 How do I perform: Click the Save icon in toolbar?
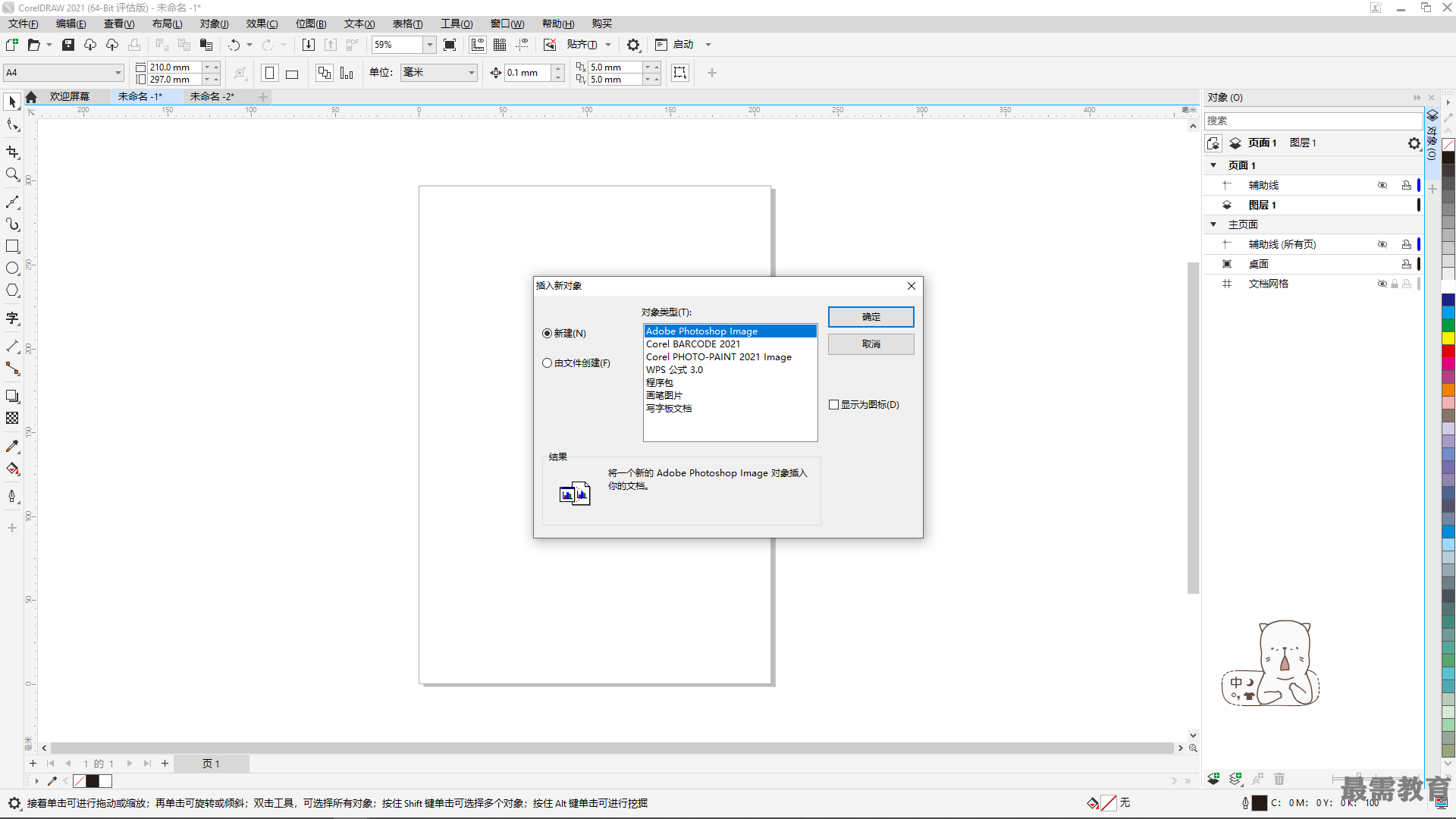coord(68,45)
